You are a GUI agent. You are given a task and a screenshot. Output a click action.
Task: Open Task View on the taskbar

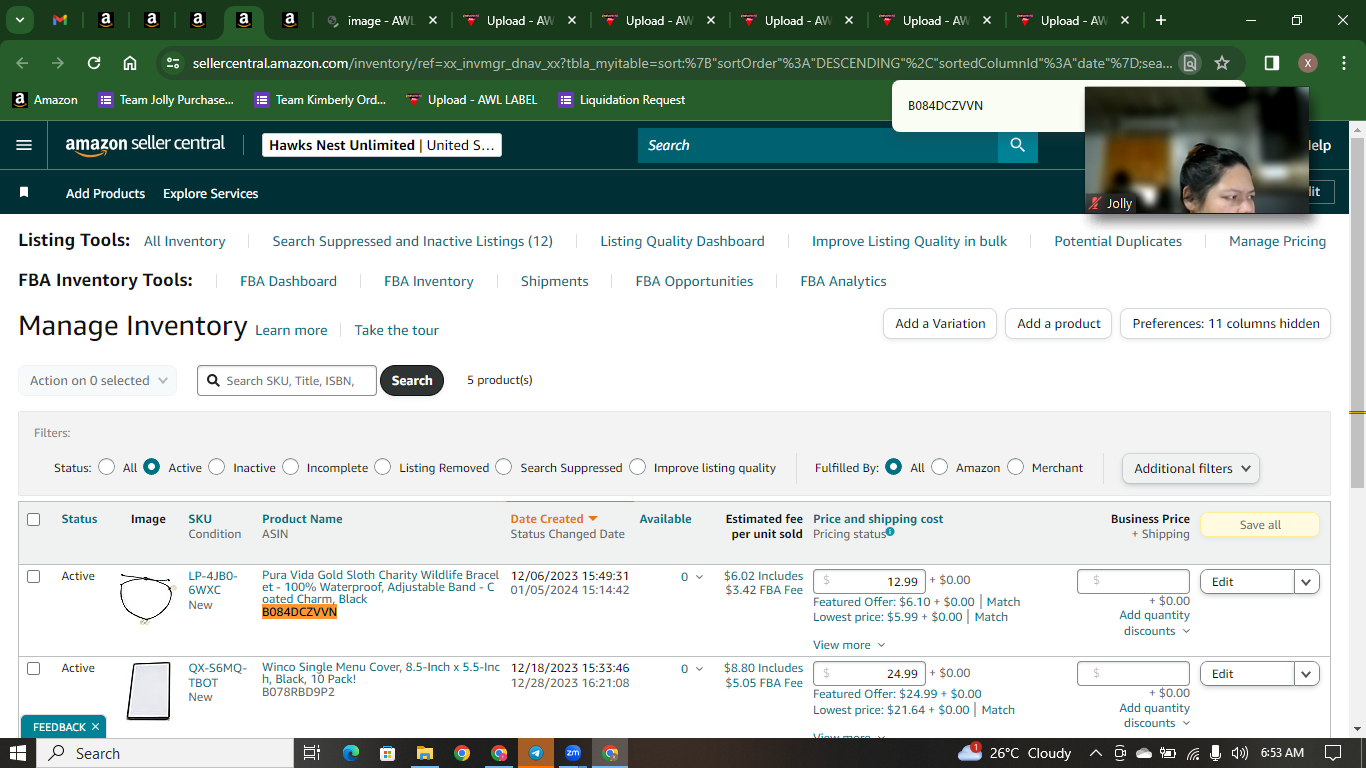coord(312,753)
